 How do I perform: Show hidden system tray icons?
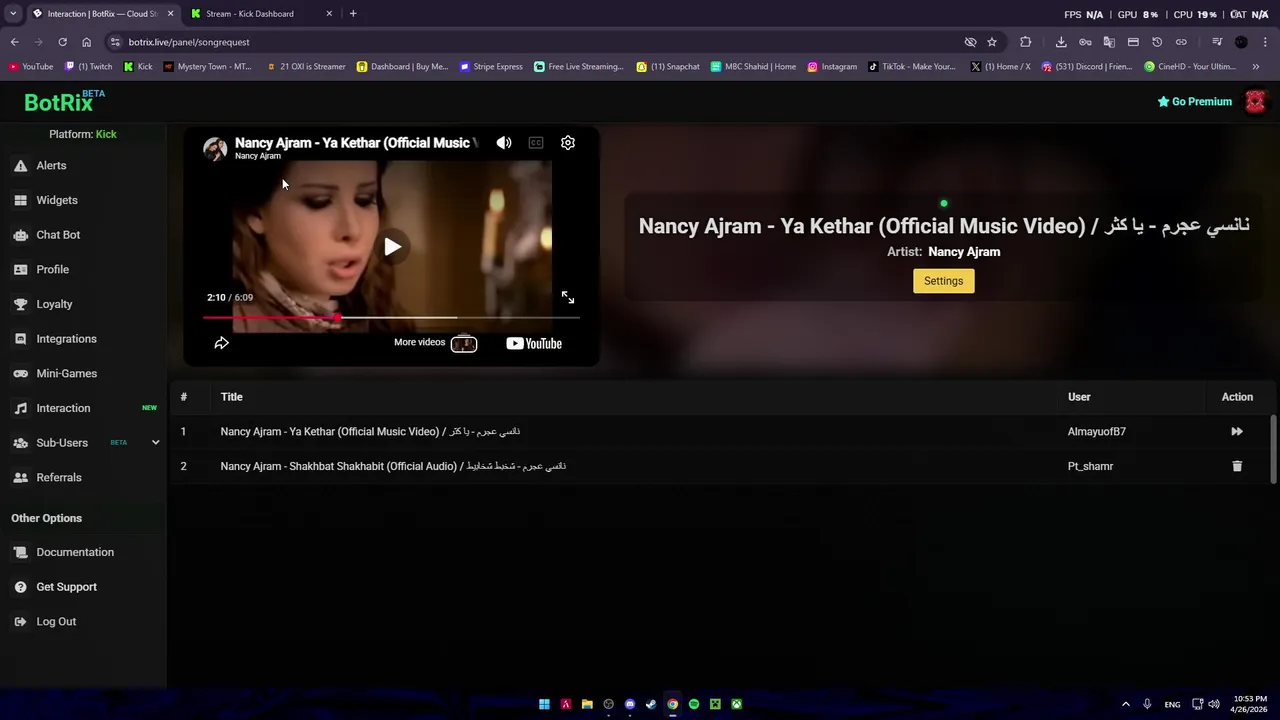click(x=1125, y=704)
